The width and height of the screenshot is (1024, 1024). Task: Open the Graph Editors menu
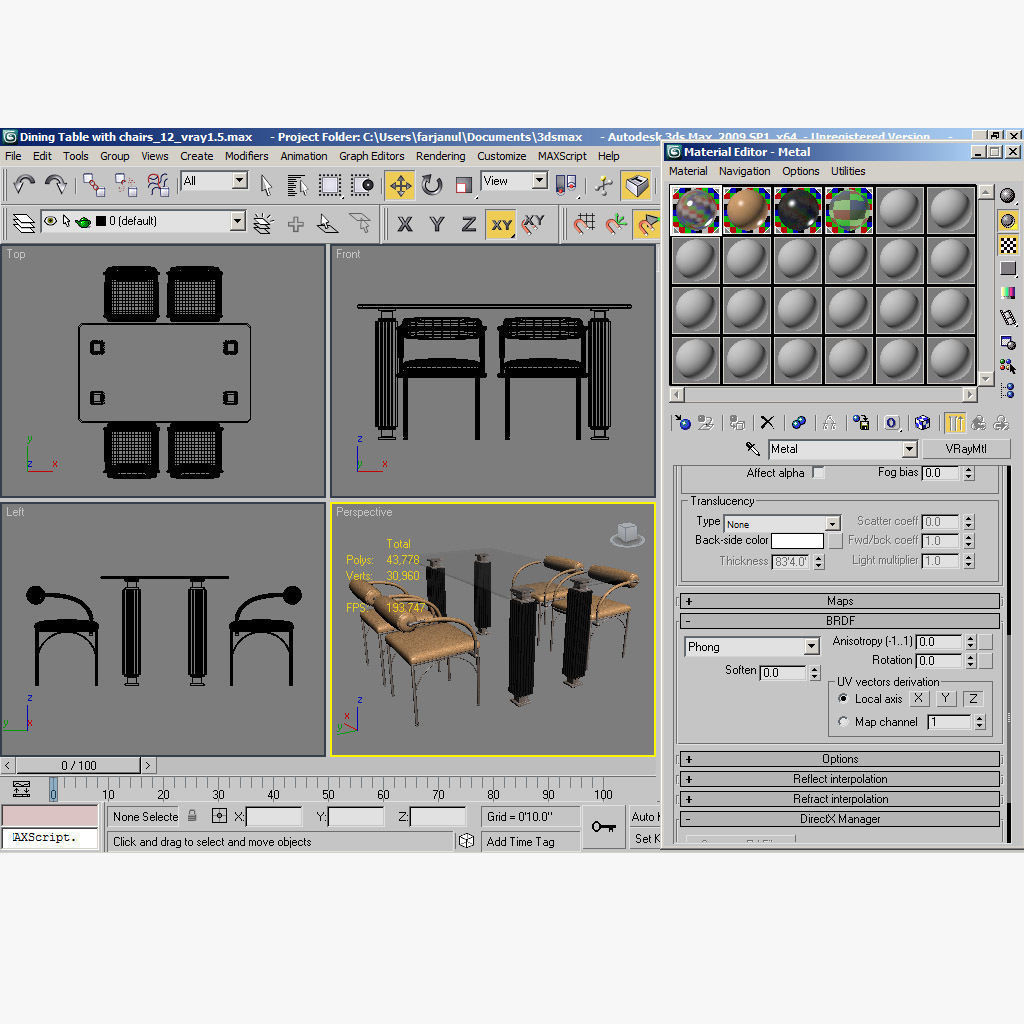(x=372, y=156)
